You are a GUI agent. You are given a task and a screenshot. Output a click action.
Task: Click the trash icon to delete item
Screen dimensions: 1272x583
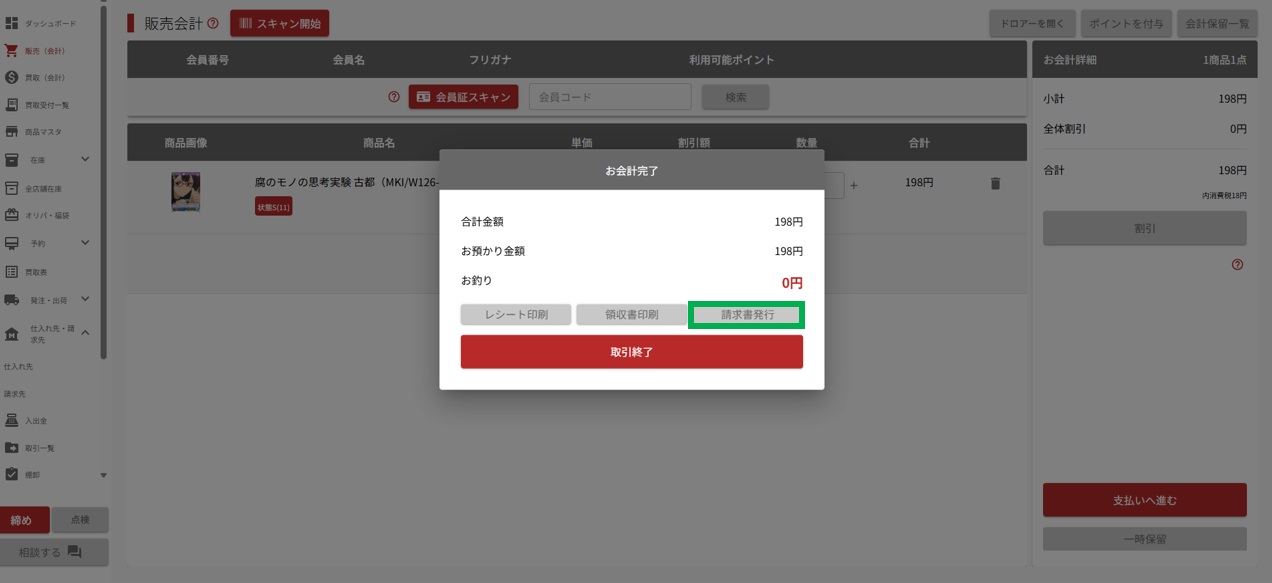pos(994,184)
